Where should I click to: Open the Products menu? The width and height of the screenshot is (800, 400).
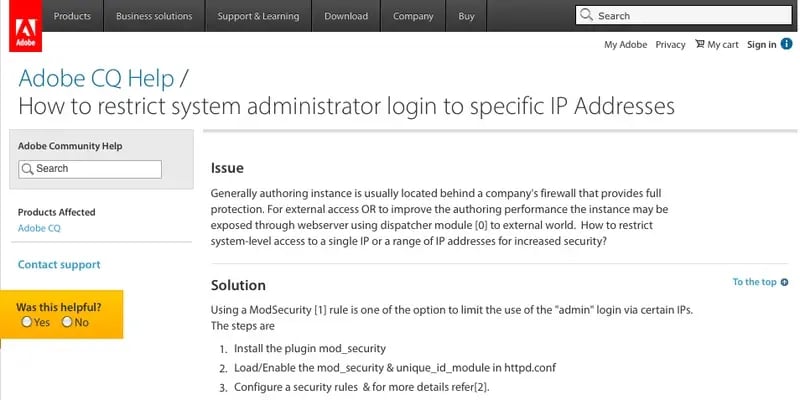tap(72, 16)
